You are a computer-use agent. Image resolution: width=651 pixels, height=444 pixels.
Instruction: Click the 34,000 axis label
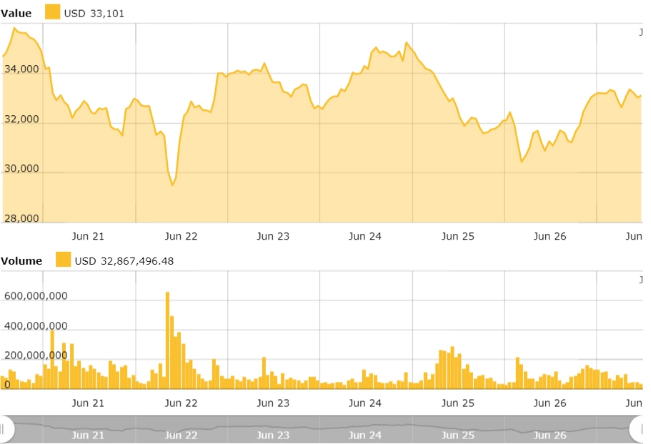coord(22,69)
